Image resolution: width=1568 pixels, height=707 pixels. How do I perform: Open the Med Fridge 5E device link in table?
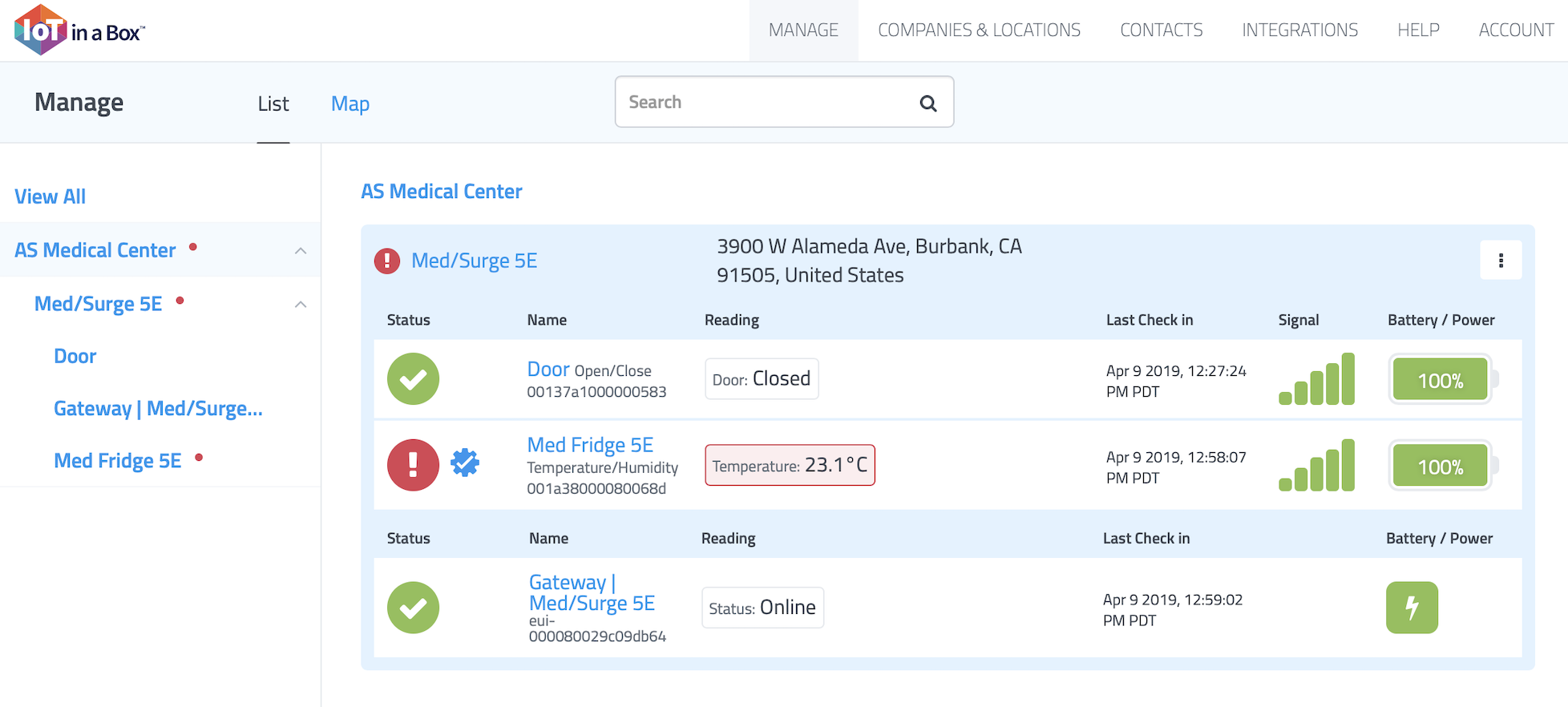click(x=590, y=445)
